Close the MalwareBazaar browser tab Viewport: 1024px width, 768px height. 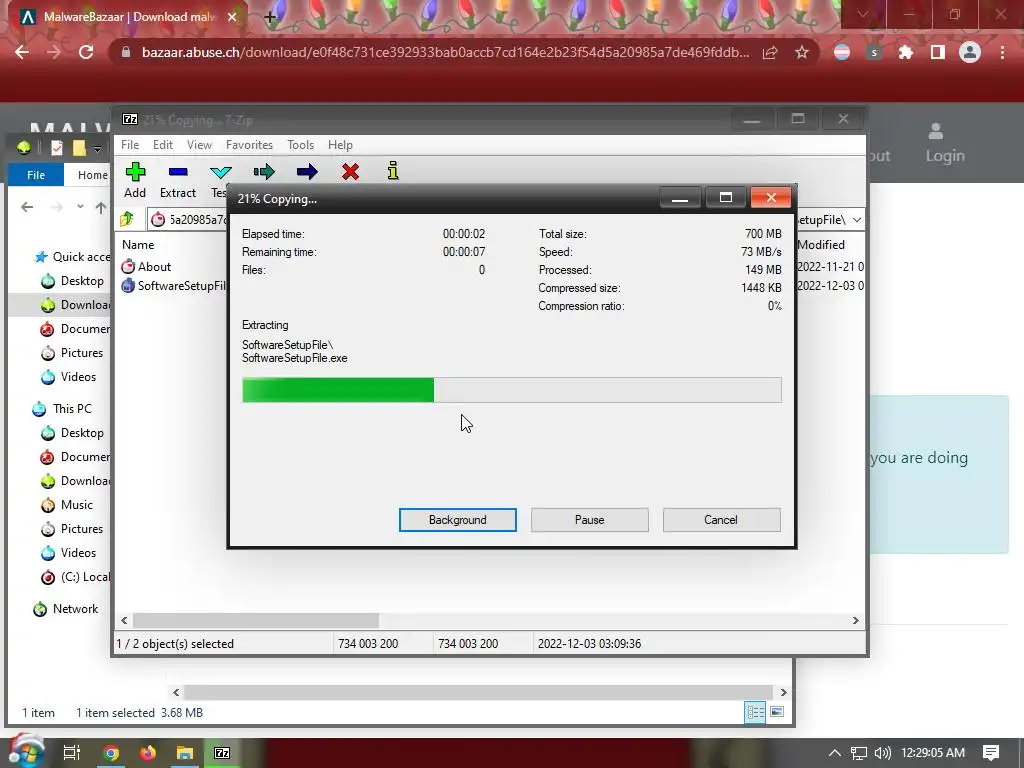pyautogui.click(x=232, y=17)
